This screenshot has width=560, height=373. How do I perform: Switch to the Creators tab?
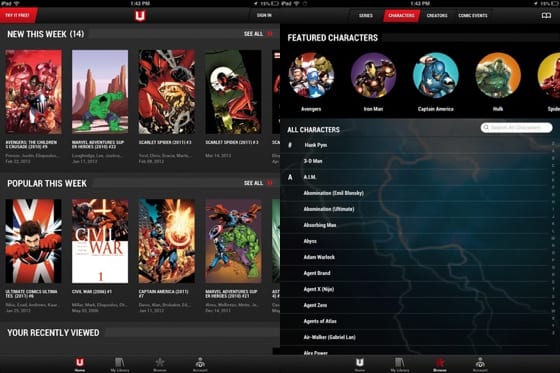click(437, 16)
